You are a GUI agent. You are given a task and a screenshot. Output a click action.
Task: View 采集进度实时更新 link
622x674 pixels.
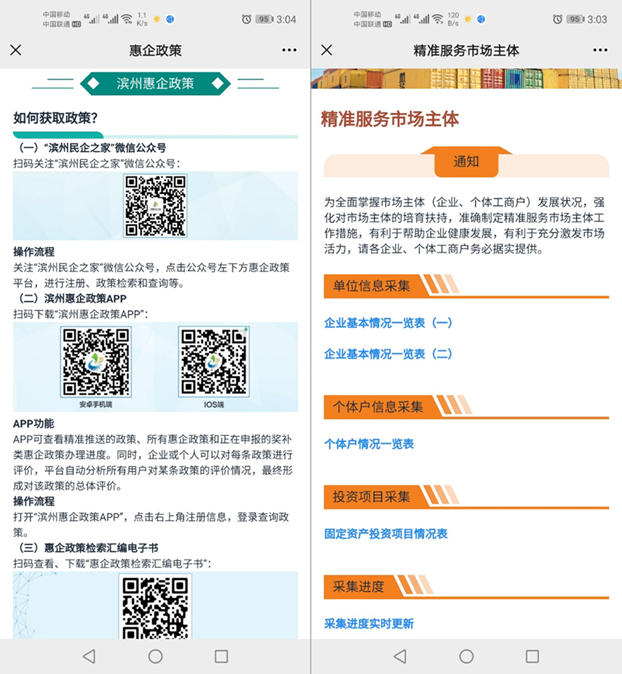point(369,624)
